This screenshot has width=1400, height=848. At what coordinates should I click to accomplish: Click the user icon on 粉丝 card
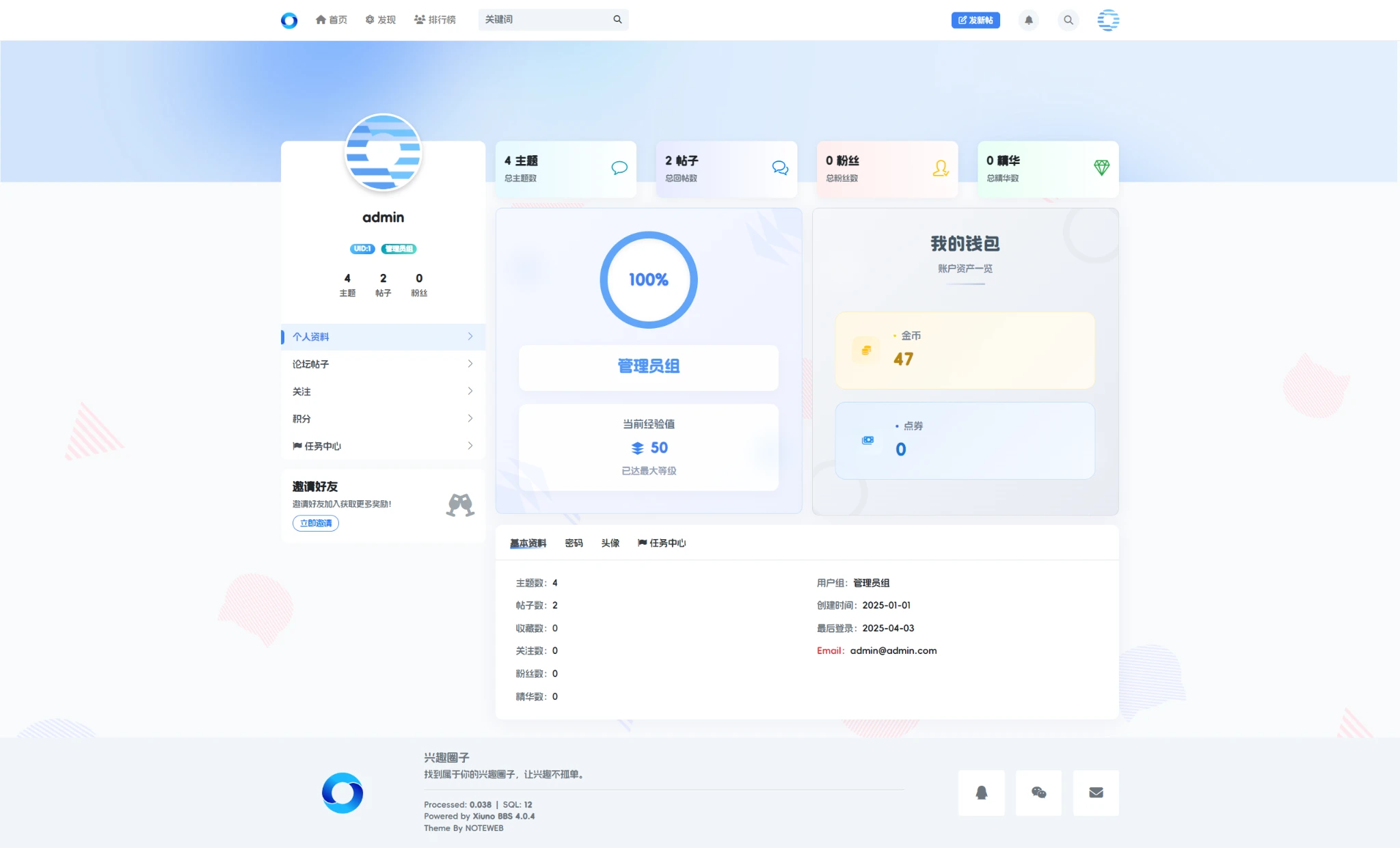tap(941, 168)
